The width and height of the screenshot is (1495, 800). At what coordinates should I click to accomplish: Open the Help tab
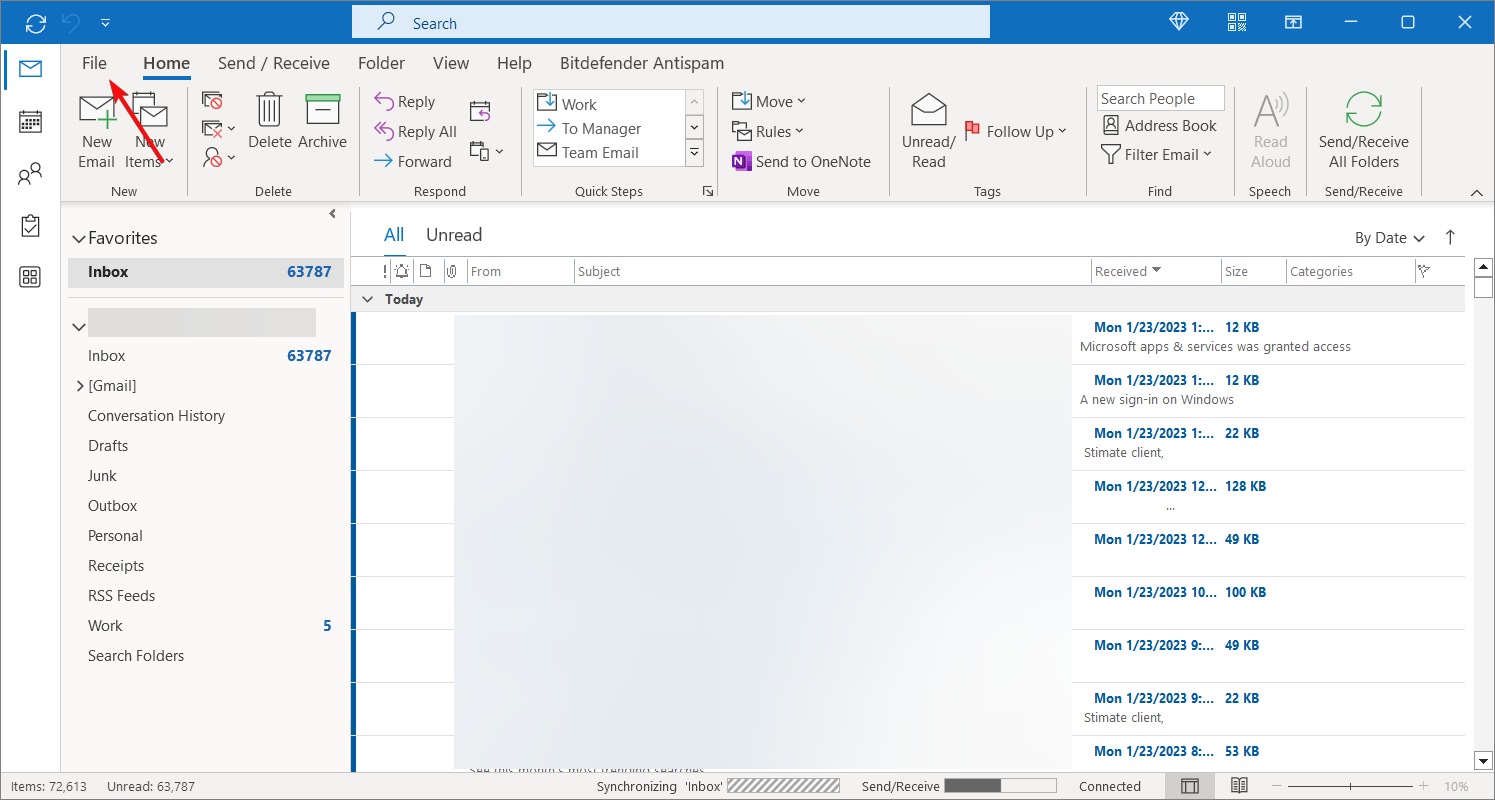[x=514, y=63]
